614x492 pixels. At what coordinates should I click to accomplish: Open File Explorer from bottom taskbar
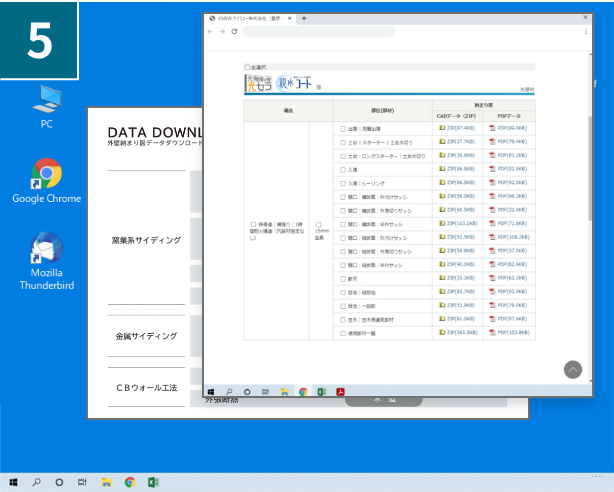coord(106,482)
